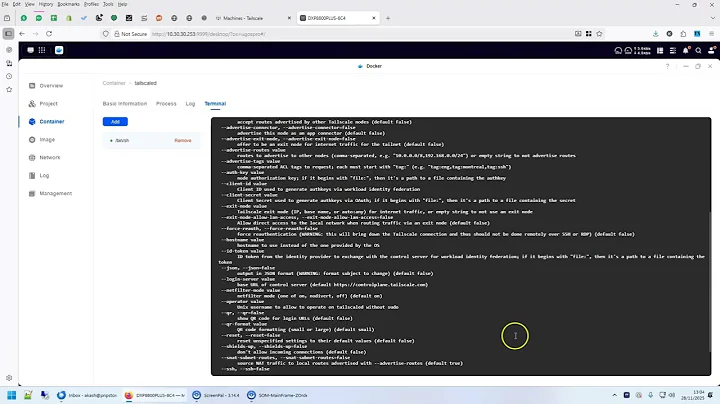Viewport: 720px width, 404px height.
Task: Go to Container breadcrumb link
Action: (x=114, y=83)
